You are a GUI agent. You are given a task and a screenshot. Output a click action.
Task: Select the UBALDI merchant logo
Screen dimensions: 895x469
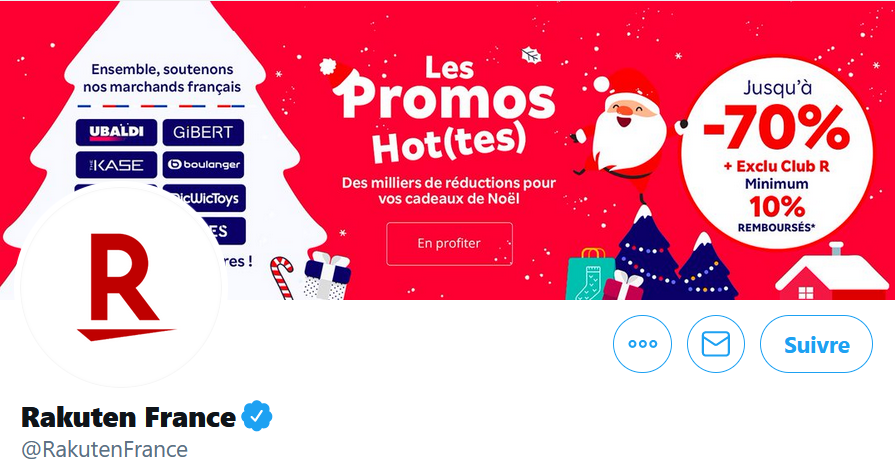116,132
